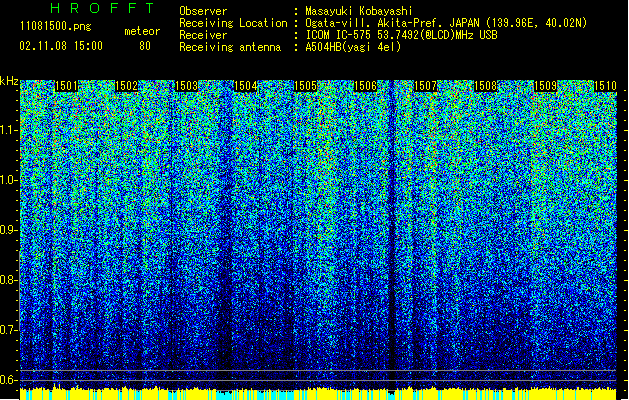This screenshot has width=629, height=400.
Task: Click the 1507 time marker label
Action: (425, 86)
